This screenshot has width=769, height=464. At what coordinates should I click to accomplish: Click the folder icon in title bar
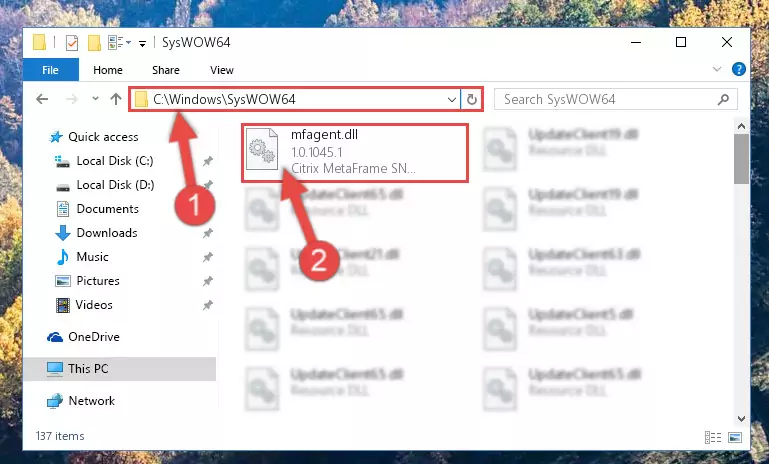click(x=40, y=43)
